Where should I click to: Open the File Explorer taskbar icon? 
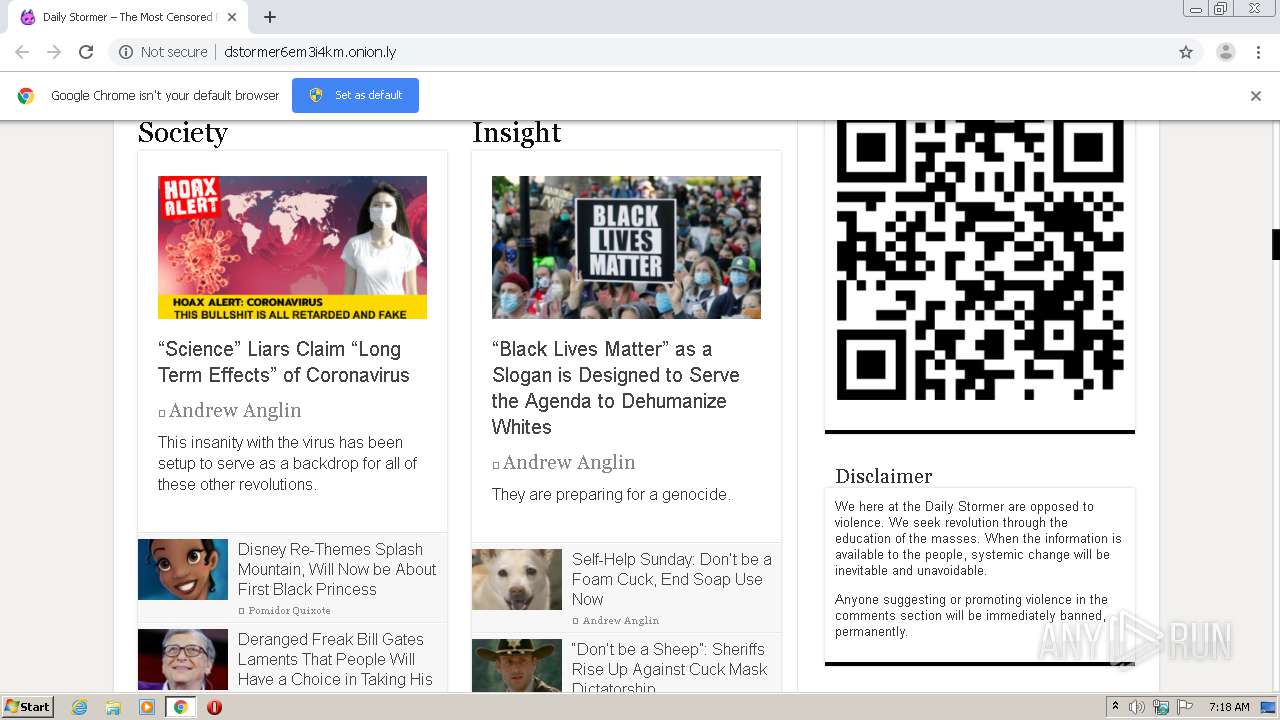(113, 707)
